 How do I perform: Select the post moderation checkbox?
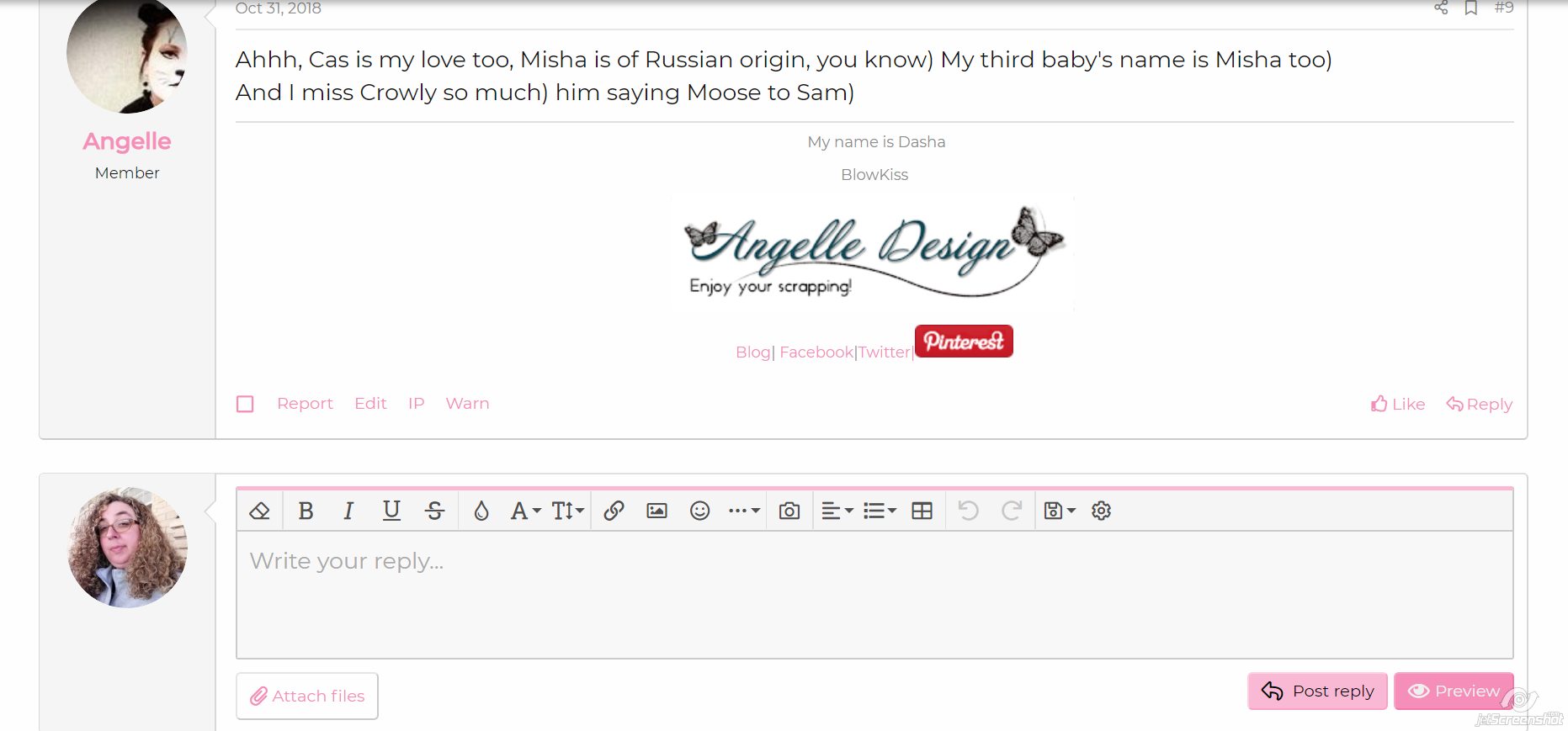pos(245,404)
